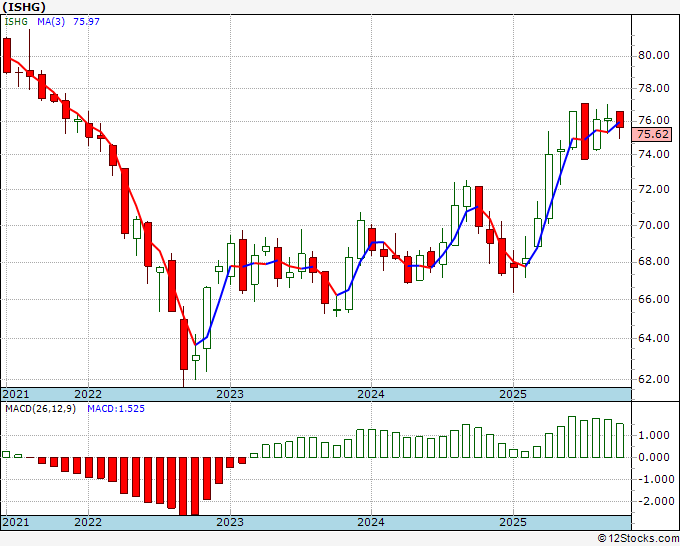
Task: Click the tall red candlestick topping near 77
Action: pyautogui.click(x=585, y=131)
